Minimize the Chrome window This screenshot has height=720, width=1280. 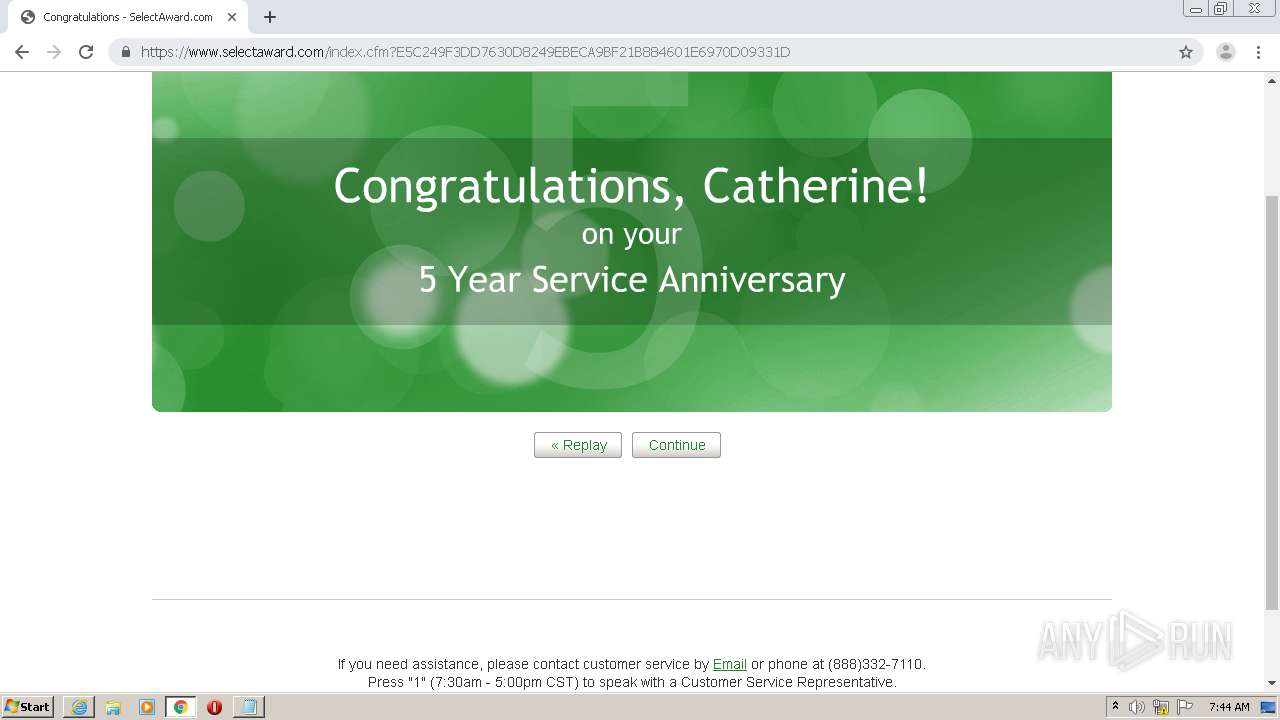1196,9
